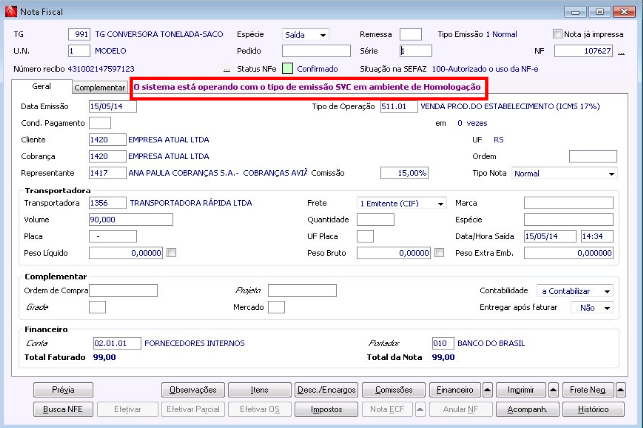Image resolution: width=643 pixels, height=428 pixels.
Task: Click the Ordem de Compra field
Action: pyautogui.click(x=123, y=291)
